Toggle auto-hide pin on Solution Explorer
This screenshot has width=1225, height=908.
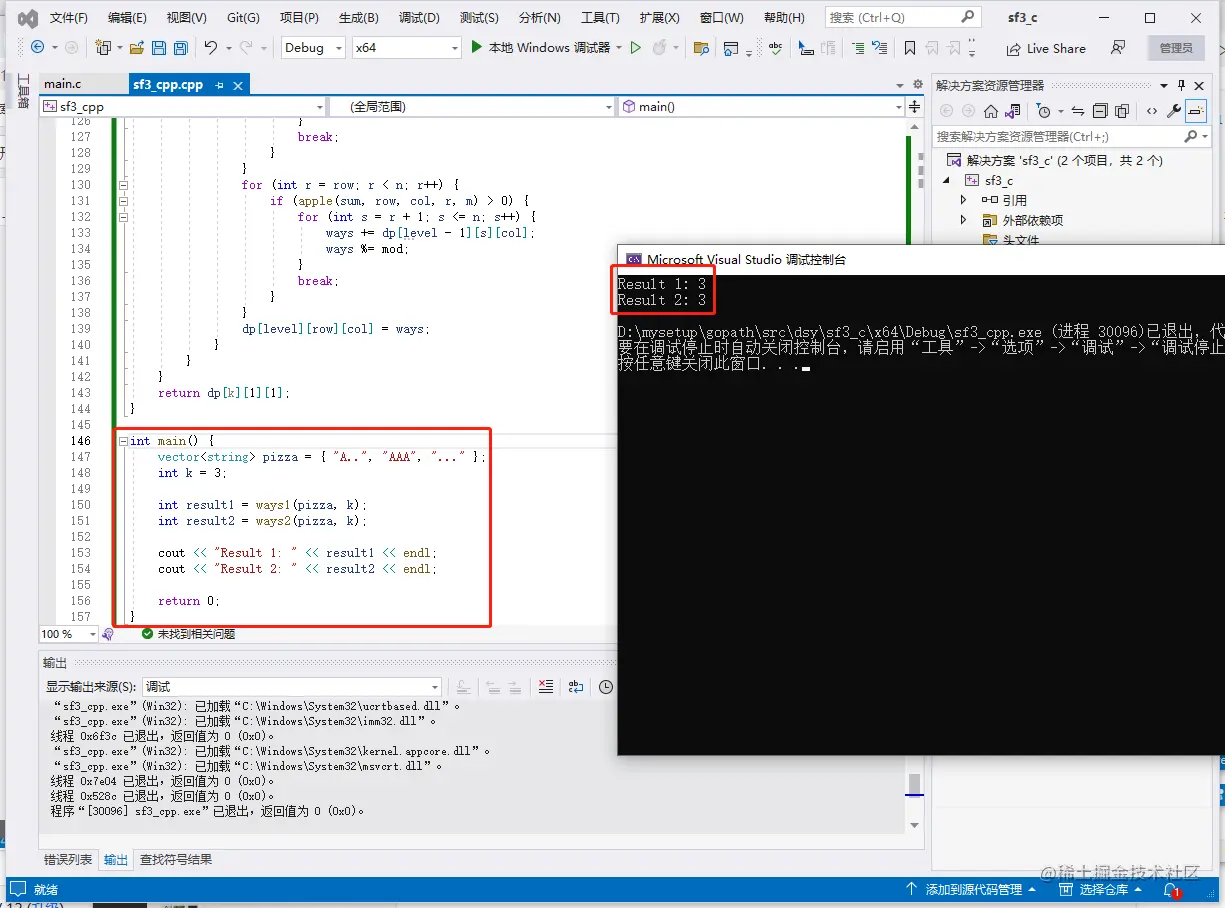pyautogui.click(x=1181, y=85)
